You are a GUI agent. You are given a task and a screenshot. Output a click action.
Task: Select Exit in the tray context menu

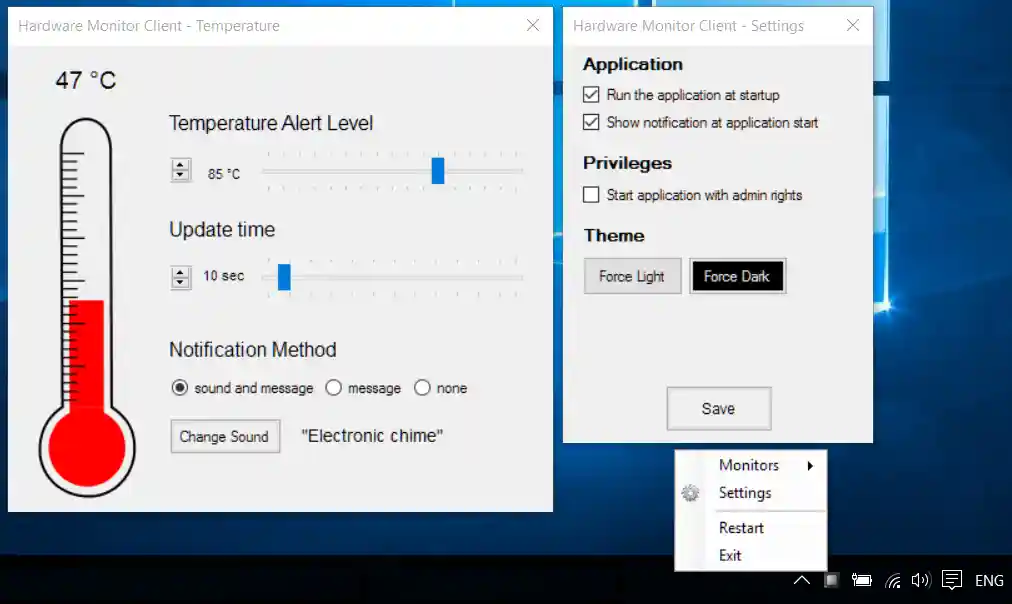point(730,555)
